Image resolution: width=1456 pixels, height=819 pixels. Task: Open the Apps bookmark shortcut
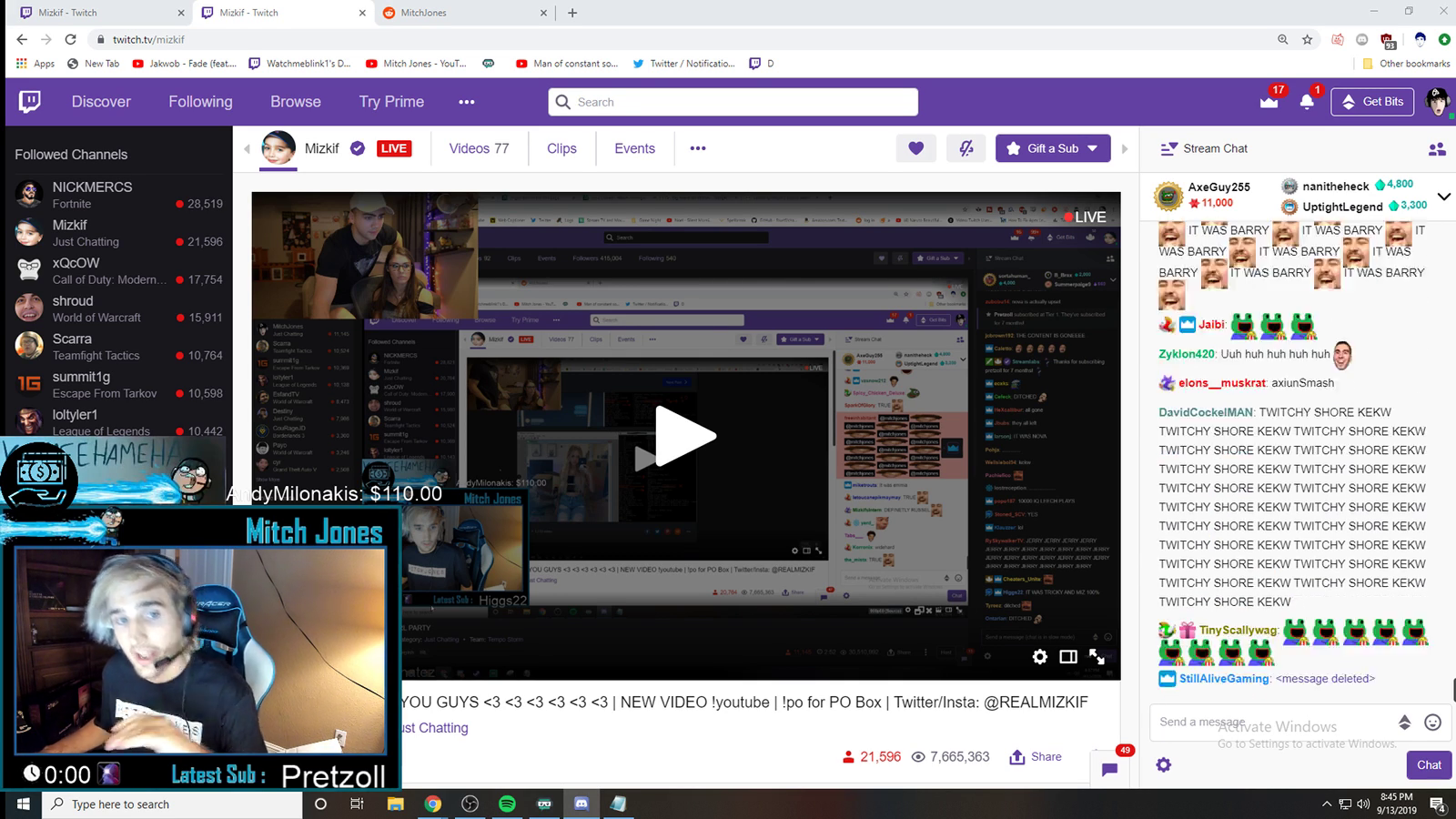(x=35, y=64)
